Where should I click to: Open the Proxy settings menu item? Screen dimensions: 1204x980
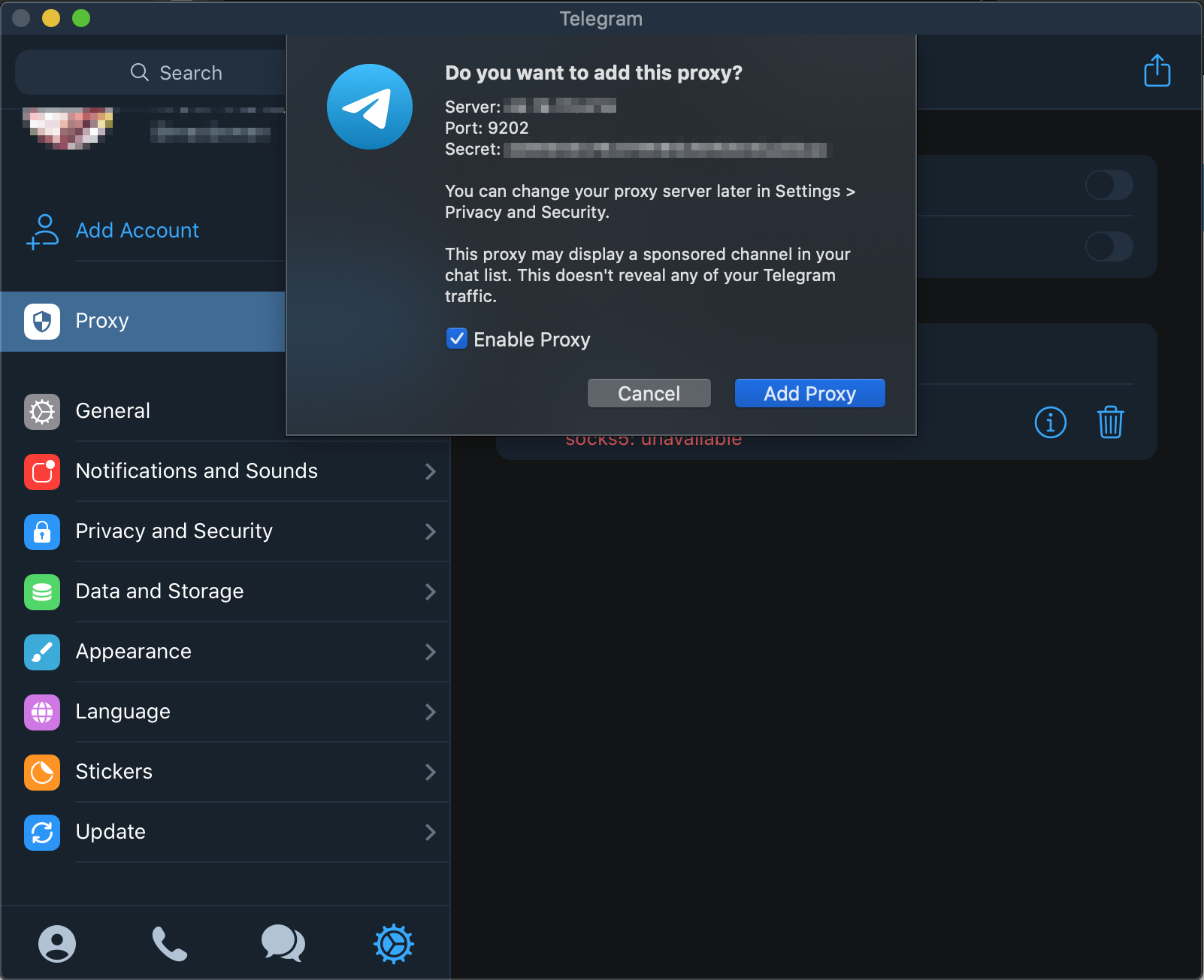(144, 322)
